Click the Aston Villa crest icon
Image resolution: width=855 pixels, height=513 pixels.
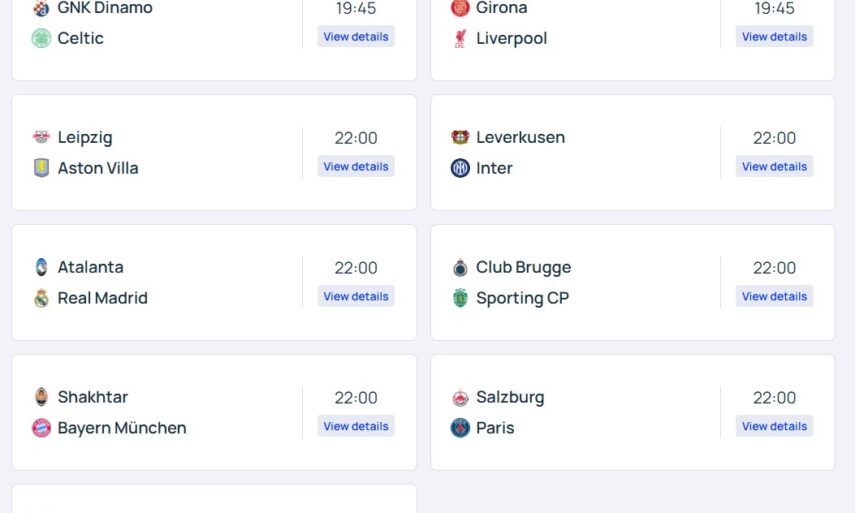click(x=41, y=168)
